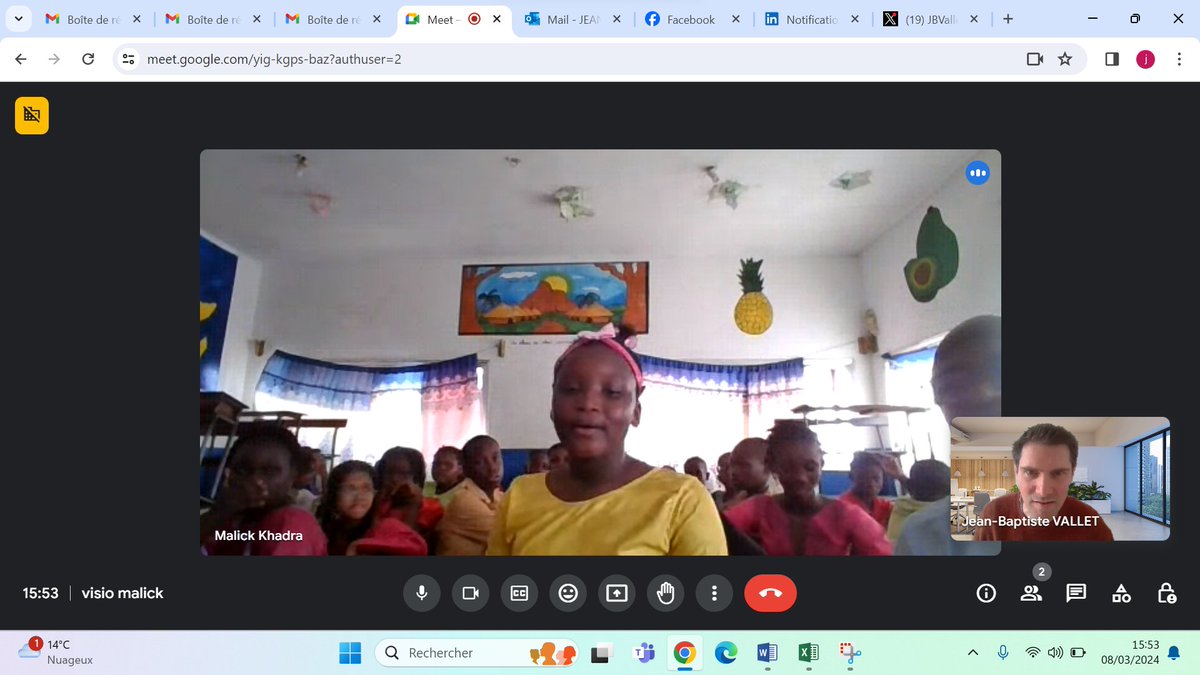Go forward in the browser
The height and width of the screenshot is (675, 1200).
point(54,59)
